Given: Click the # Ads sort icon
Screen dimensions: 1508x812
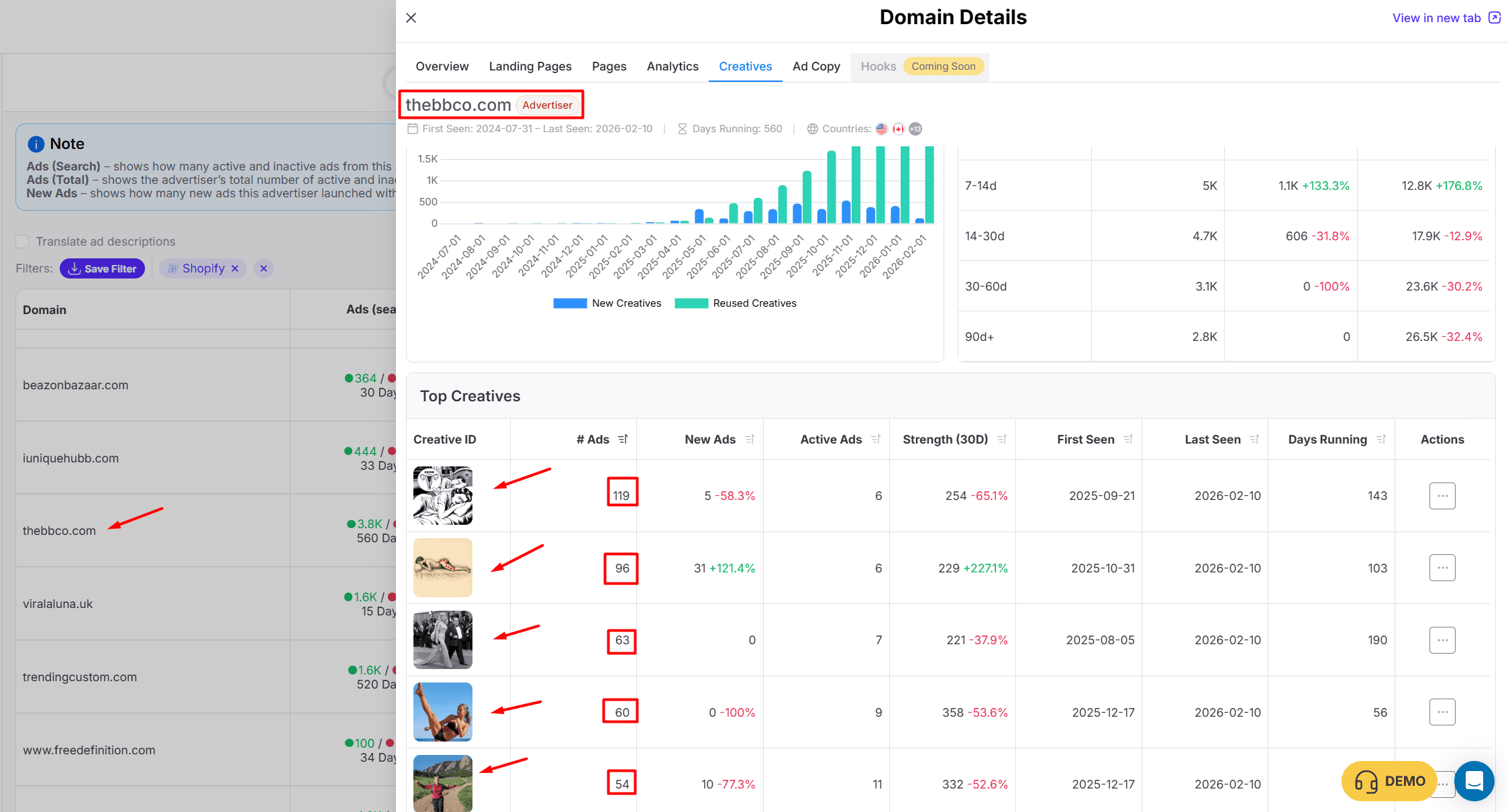Looking at the screenshot, I should [x=623, y=440].
